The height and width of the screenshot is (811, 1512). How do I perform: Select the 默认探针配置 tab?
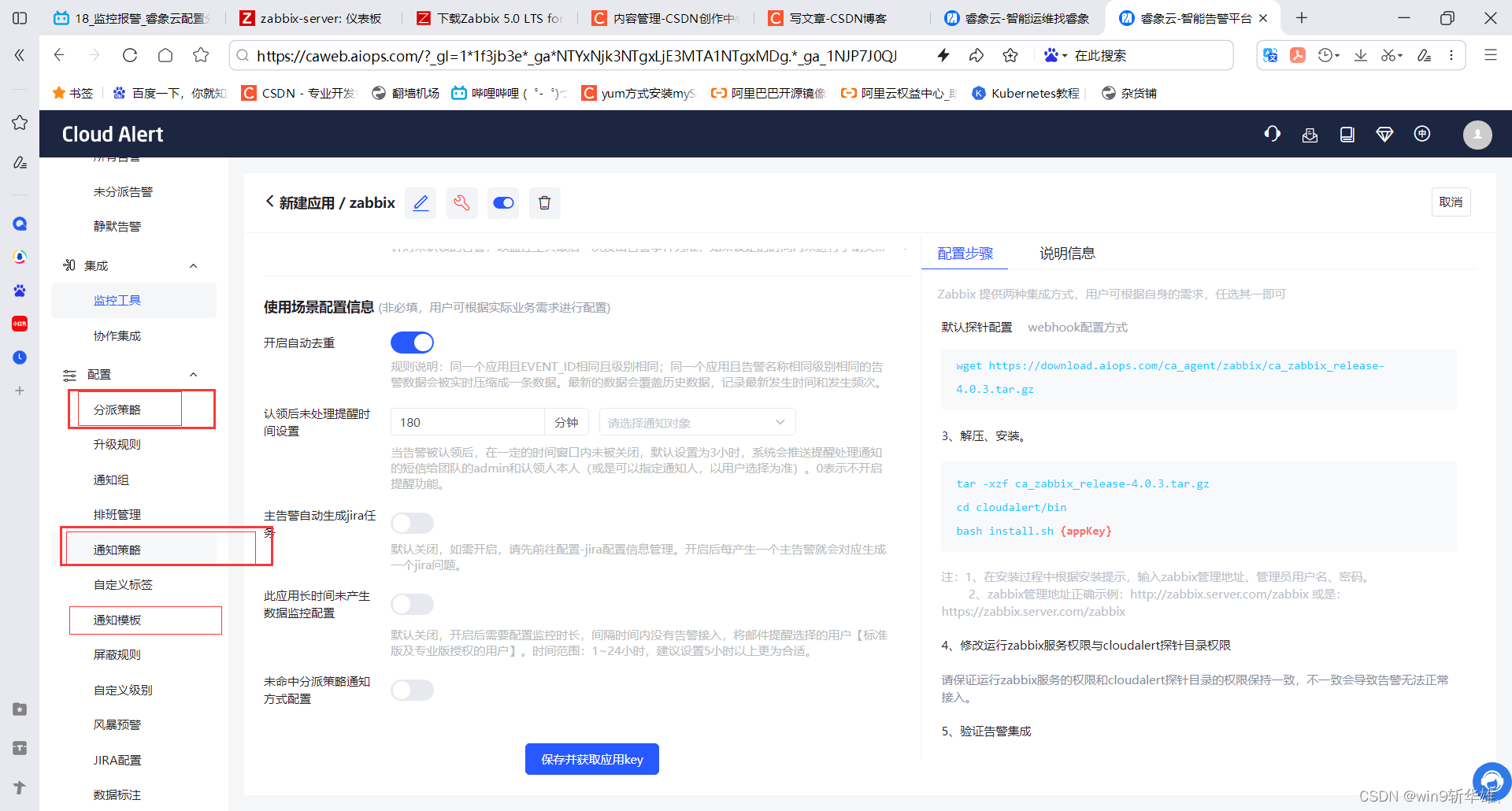point(976,328)
